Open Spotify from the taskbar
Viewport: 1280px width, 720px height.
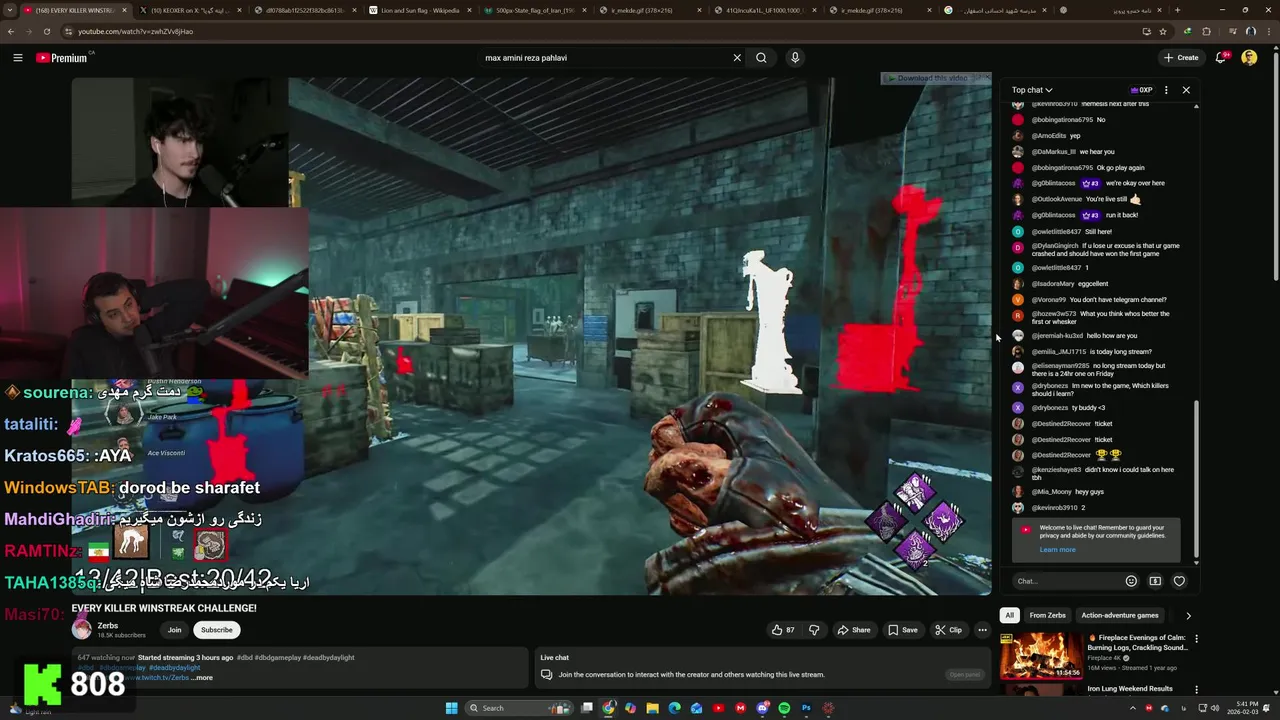pos(784,708)
